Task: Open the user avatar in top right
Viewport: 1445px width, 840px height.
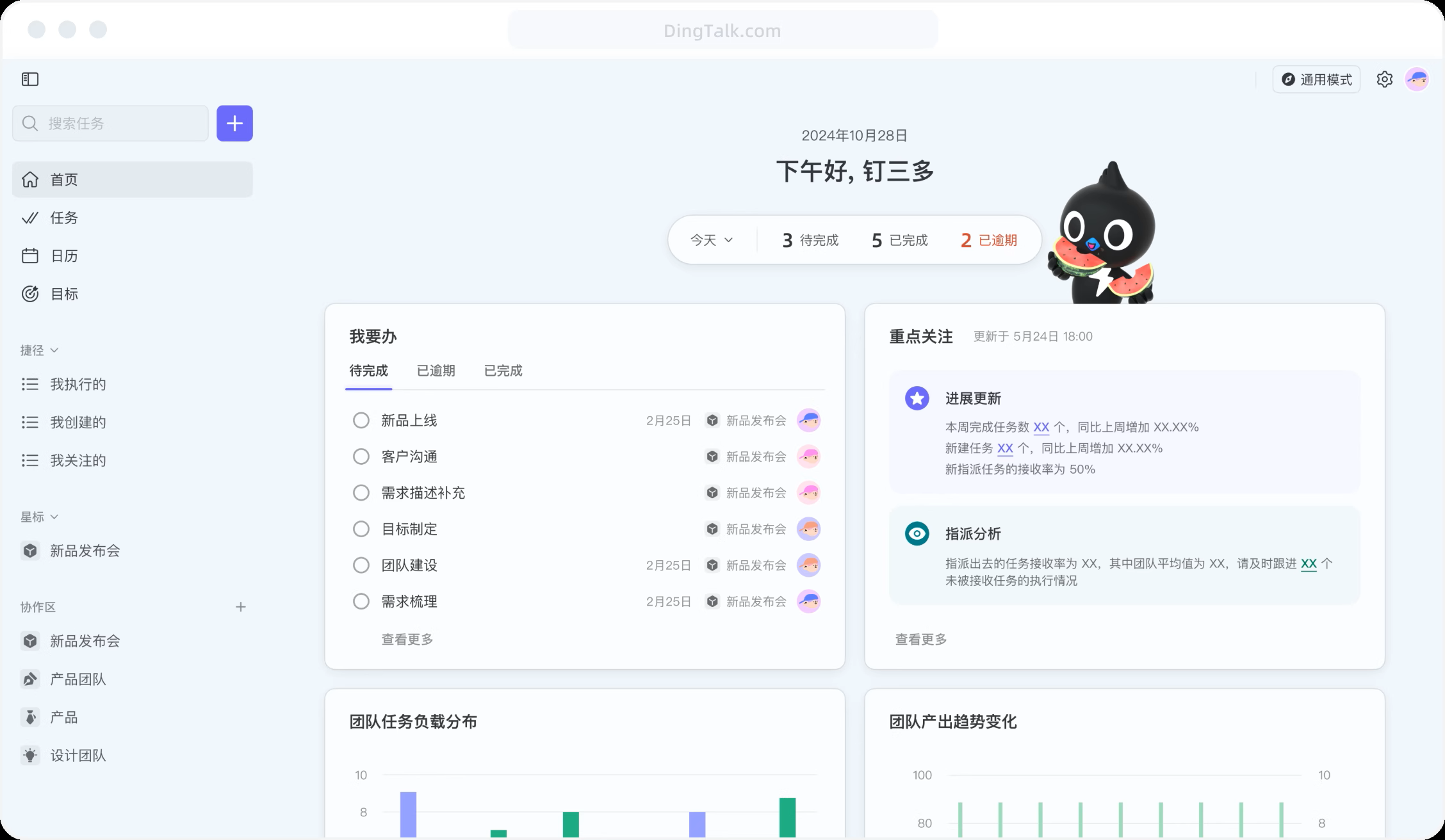Action: click(x=1416, y=79)
